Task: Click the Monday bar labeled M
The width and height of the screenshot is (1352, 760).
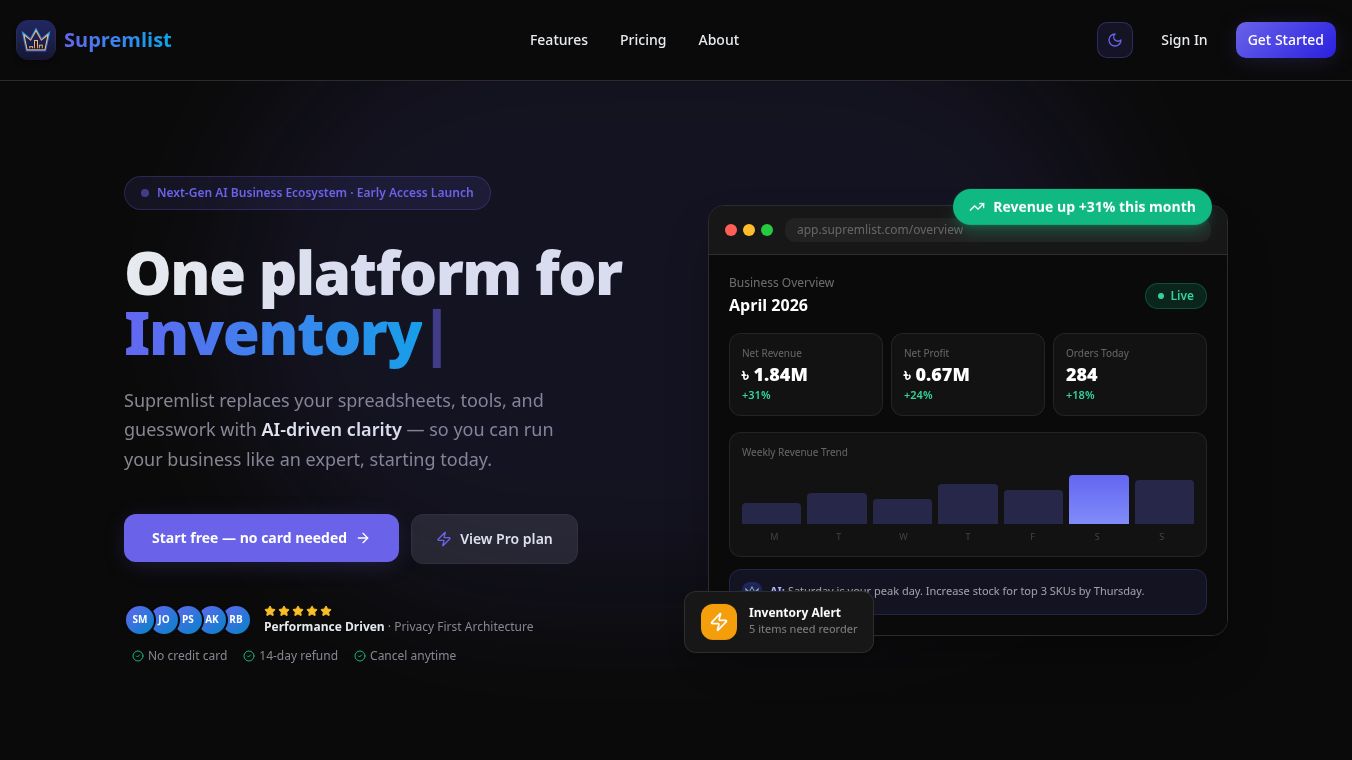Action: (x=771, y=513)
